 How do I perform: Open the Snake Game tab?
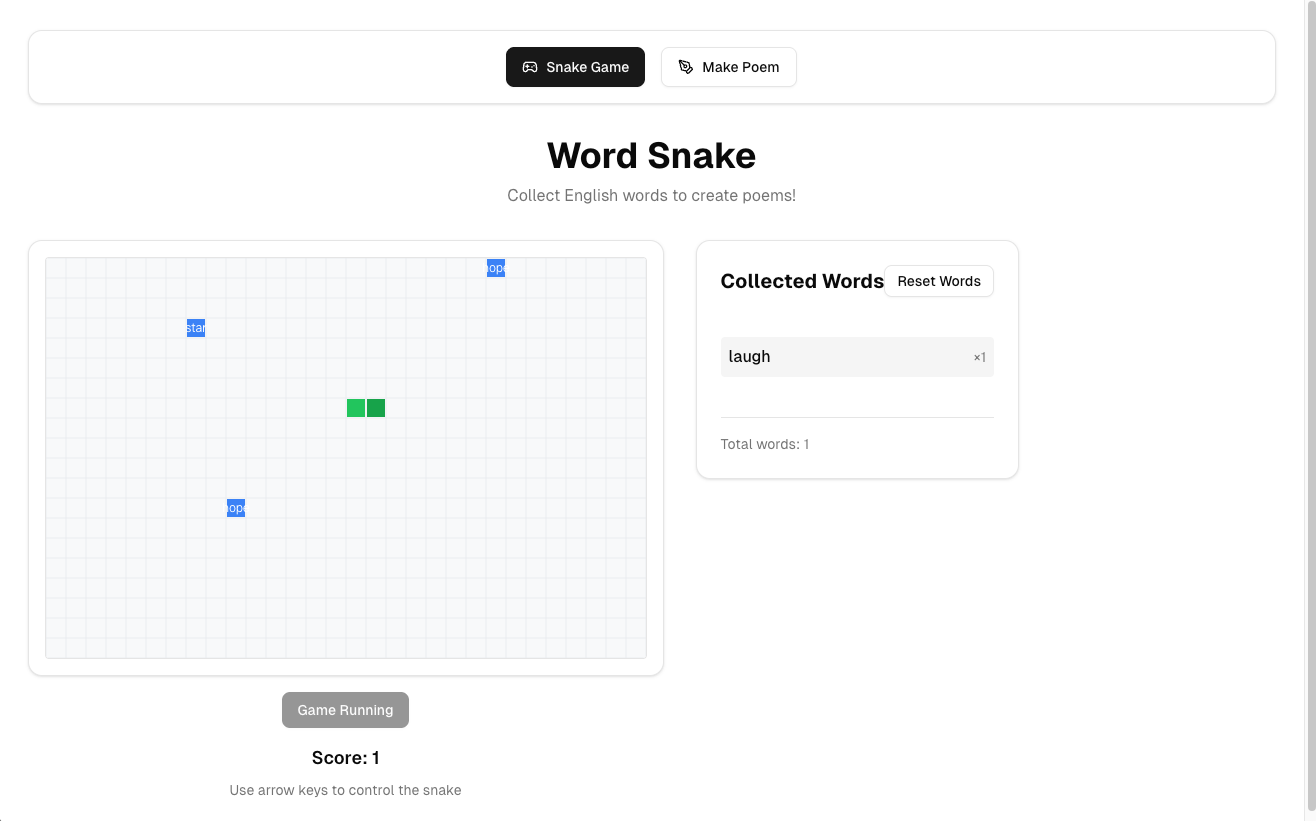point(575,67)
